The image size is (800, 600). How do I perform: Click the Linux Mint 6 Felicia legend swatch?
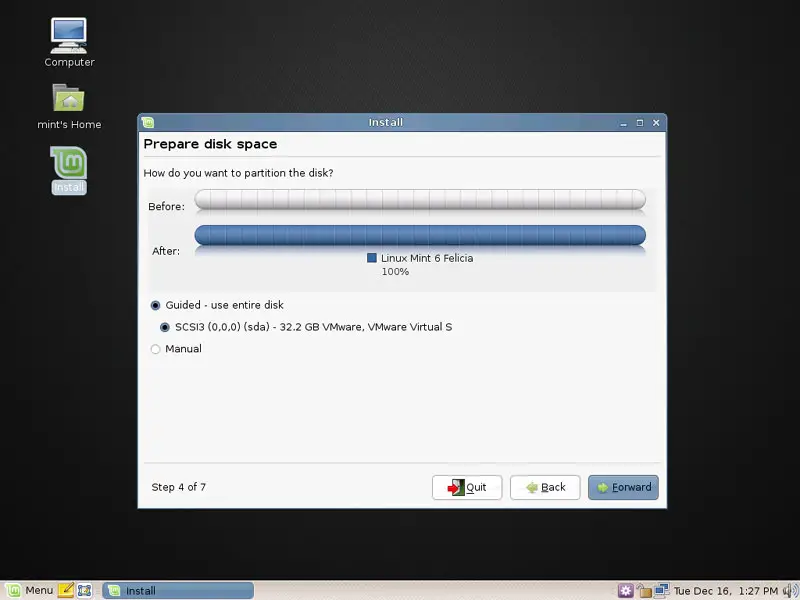[371, 258]
